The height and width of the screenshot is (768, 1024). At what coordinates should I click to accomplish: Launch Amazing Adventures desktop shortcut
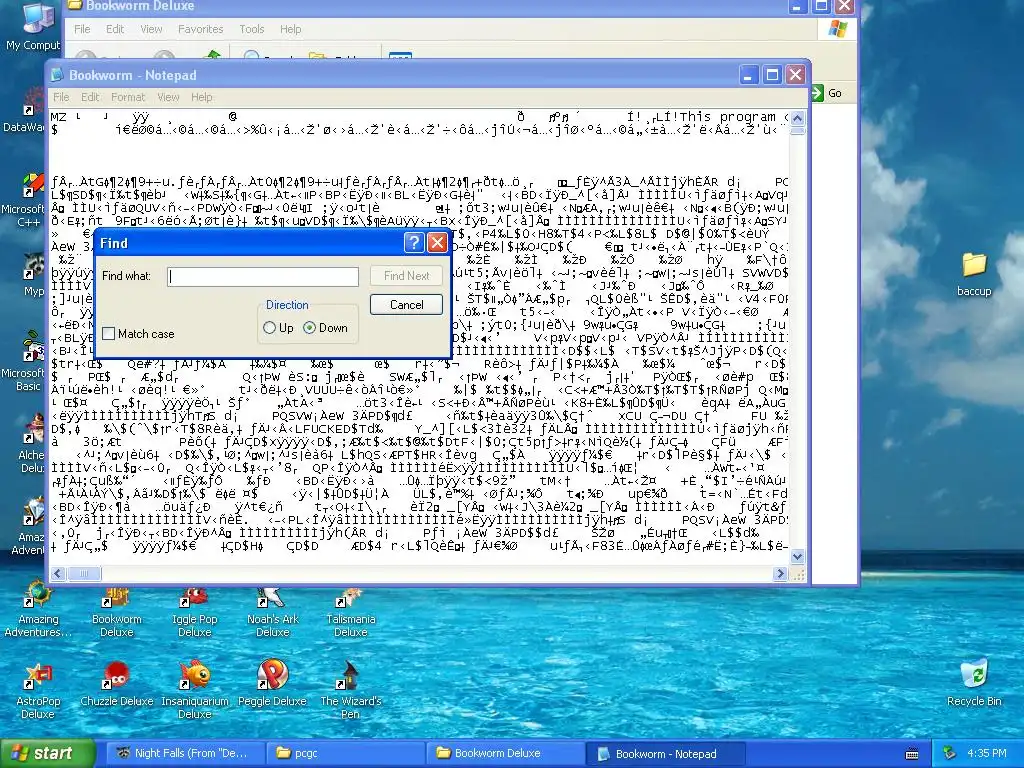38,610
